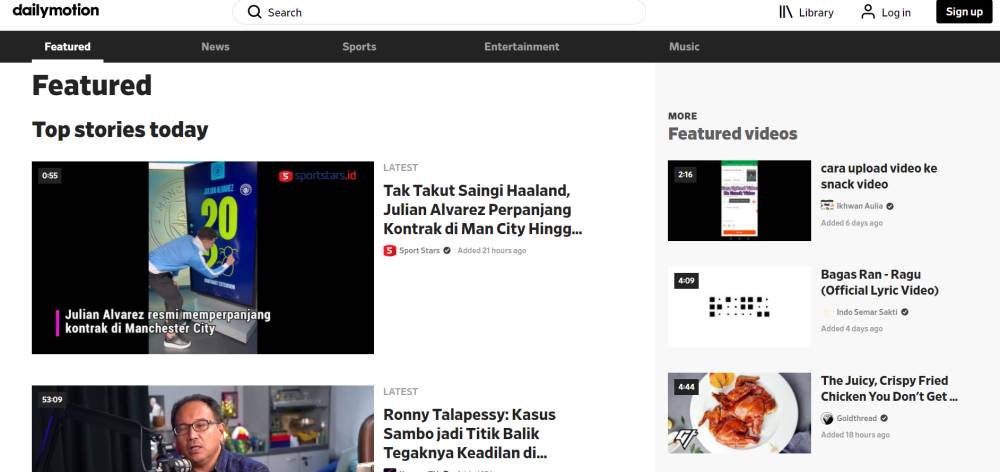This screenshot has height=472, width=1000.
Task: Open the Library icon
Action: click(x=786, y=12)
